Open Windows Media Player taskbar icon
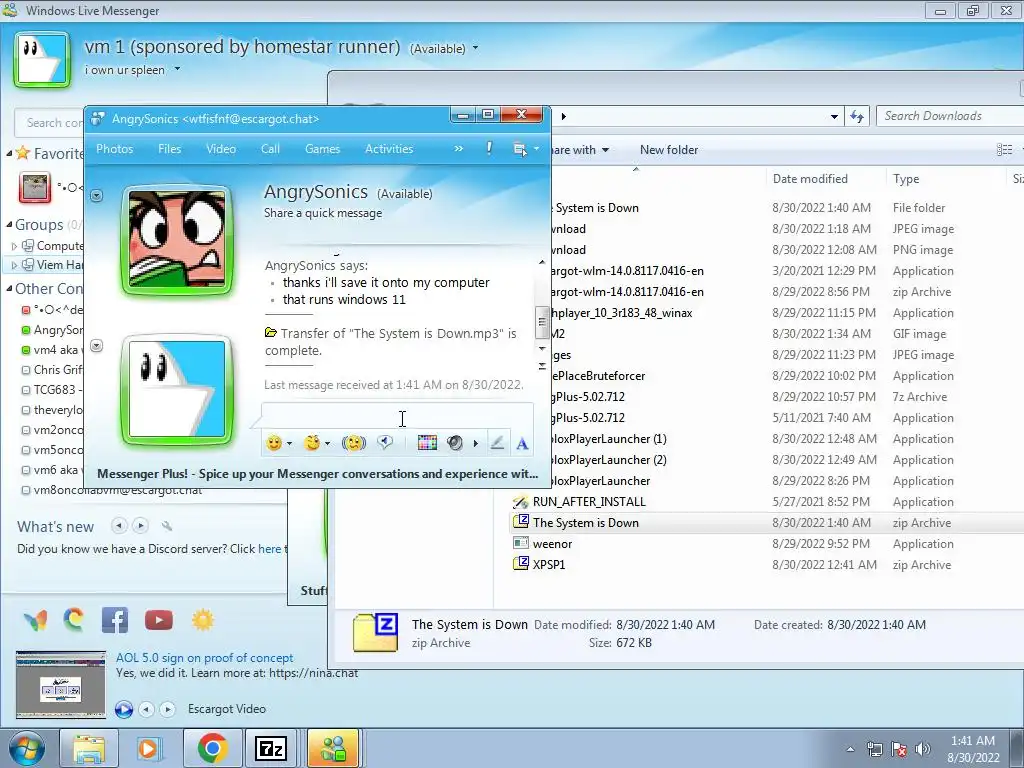 pos(148,749)
